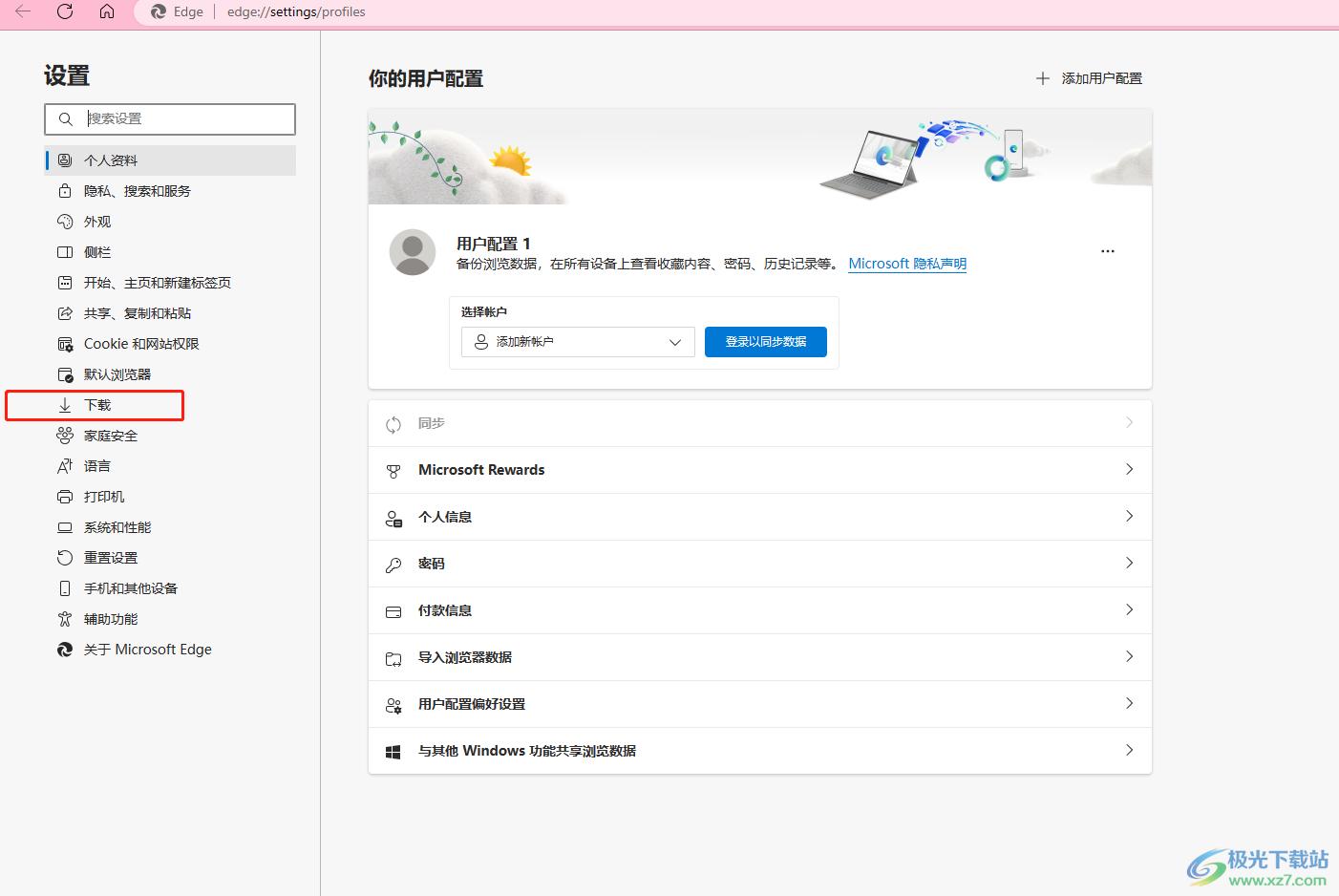Image resolution: width=1339 pixels, height=896 pixels.
Task: Click the phone device icon in sidebar
Action: tap(65, 588)
